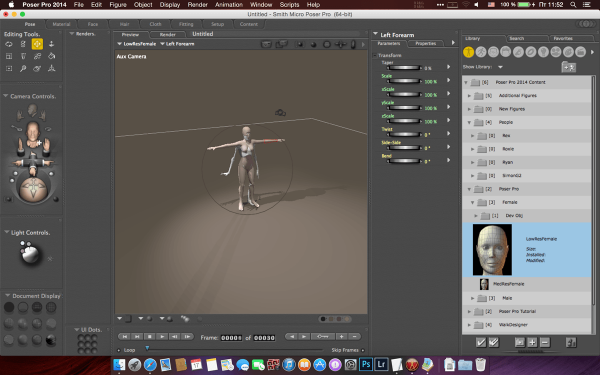Collapse the Transform parameter group
This screenshot has width=600, height=375.
pyautogui.click(x=375, y=55)
